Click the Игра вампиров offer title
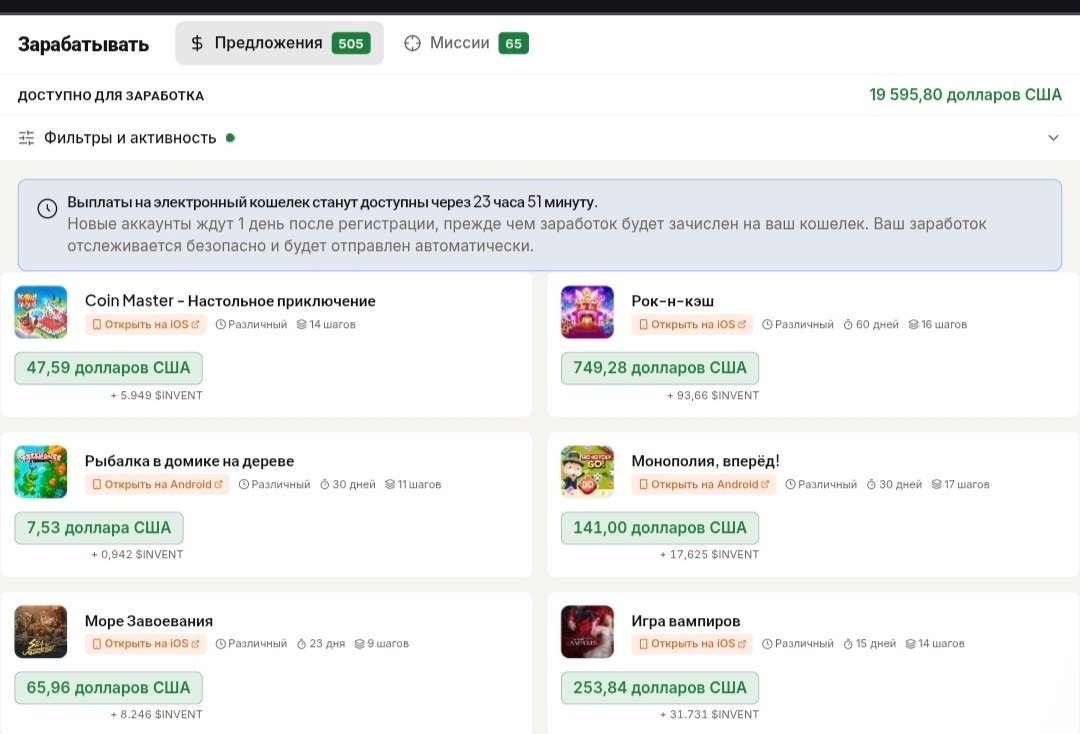 point(685,620)
